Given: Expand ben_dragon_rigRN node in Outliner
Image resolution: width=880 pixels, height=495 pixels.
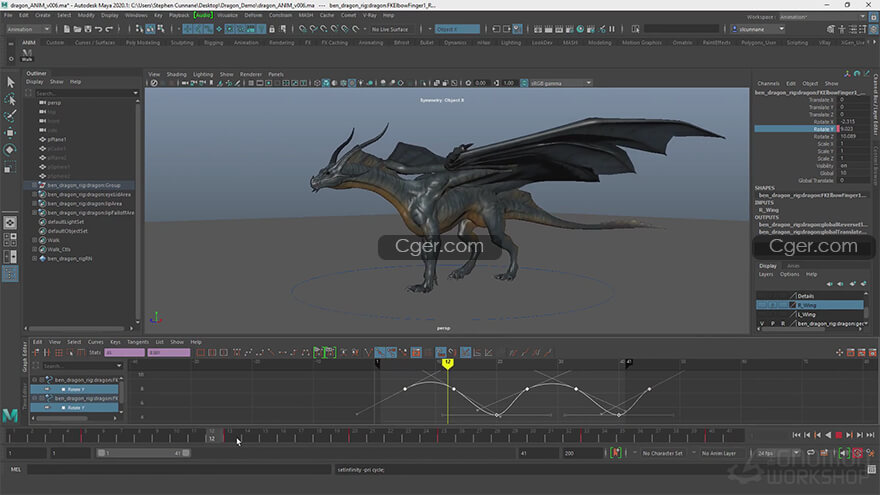Looking at the screenshot, I should (x=34, y=259).
